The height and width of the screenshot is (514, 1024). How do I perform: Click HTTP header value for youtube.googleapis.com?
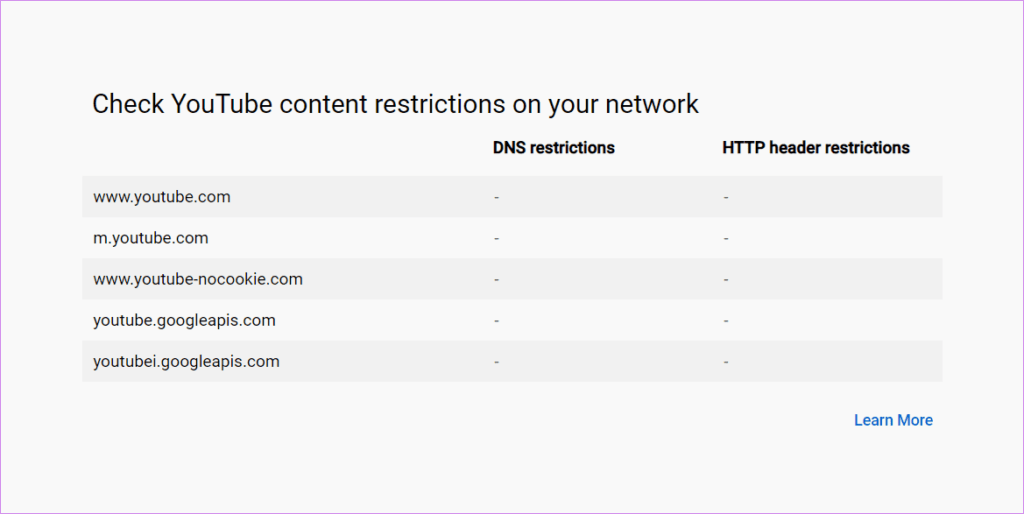726,321
